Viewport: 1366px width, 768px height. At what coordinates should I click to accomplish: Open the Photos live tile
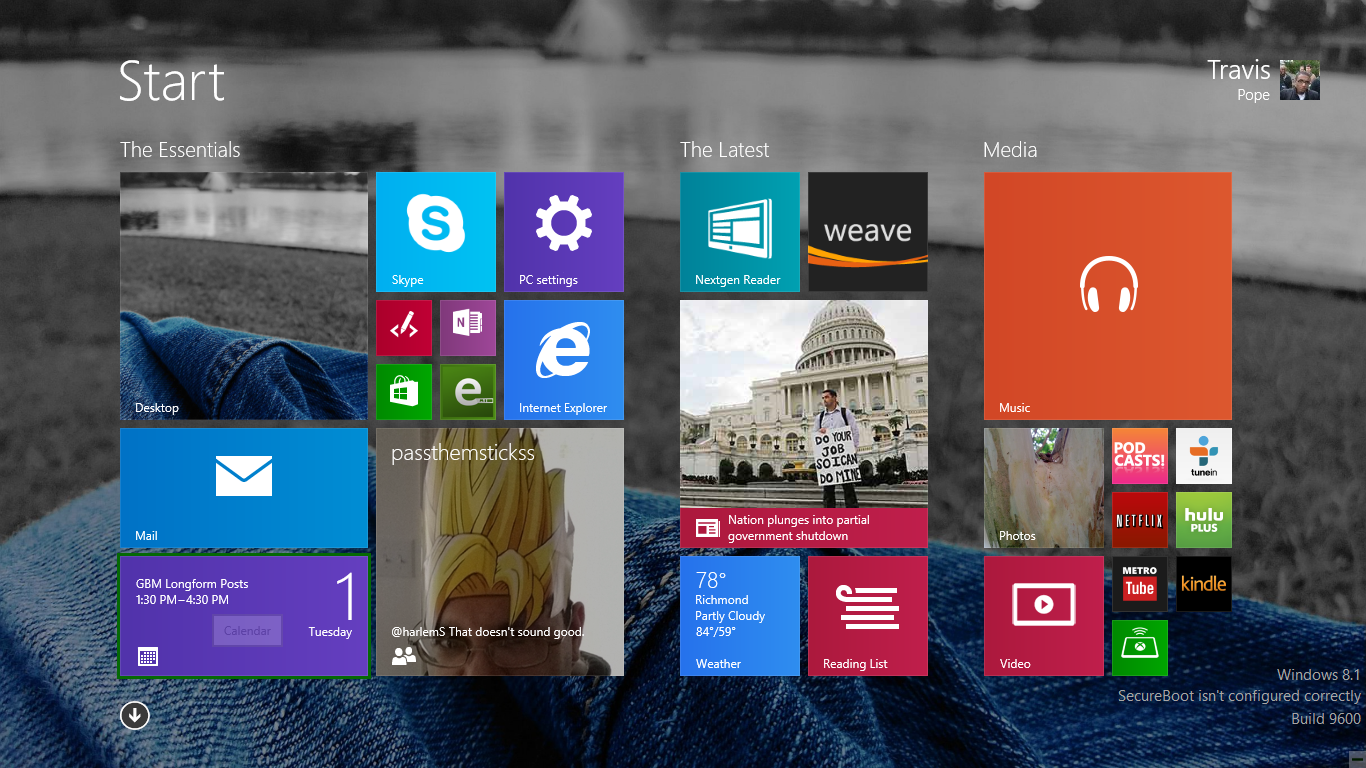pyautogui.click(x=1043, y=487)
